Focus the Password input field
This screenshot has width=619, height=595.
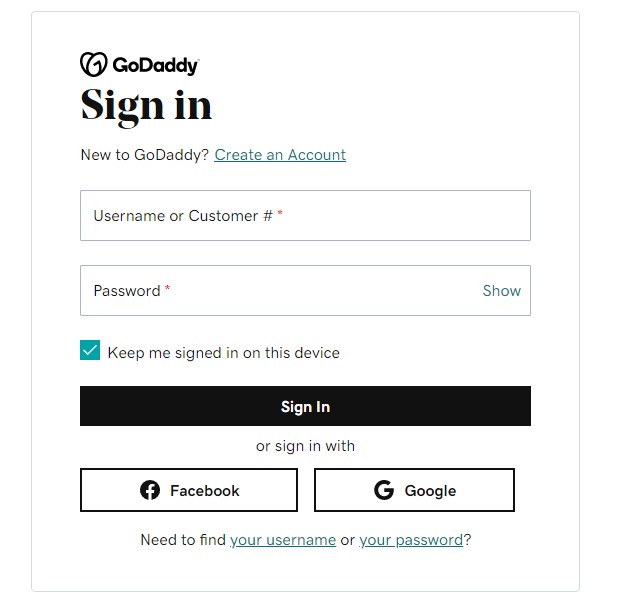(306, 291)
